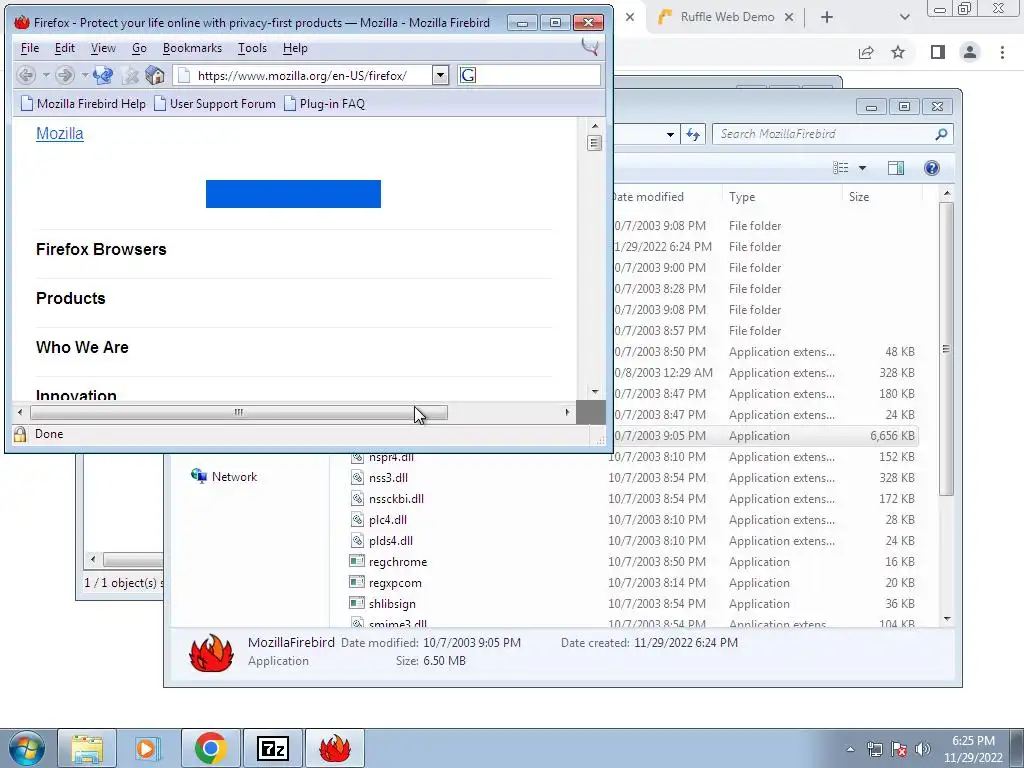Open the Bookmarks menu in Firebird
1024x768 pixels.
[192, 48]
